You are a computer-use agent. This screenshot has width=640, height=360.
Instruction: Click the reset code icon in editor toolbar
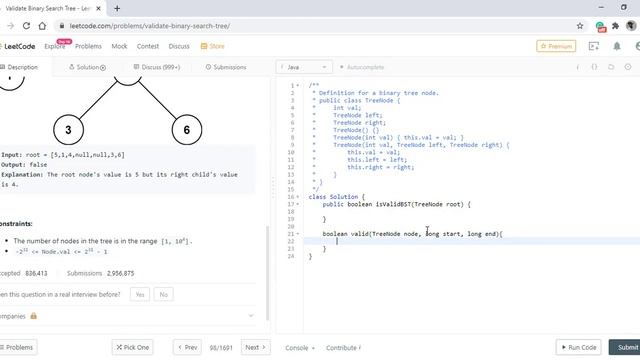click(x=611, y=67)
